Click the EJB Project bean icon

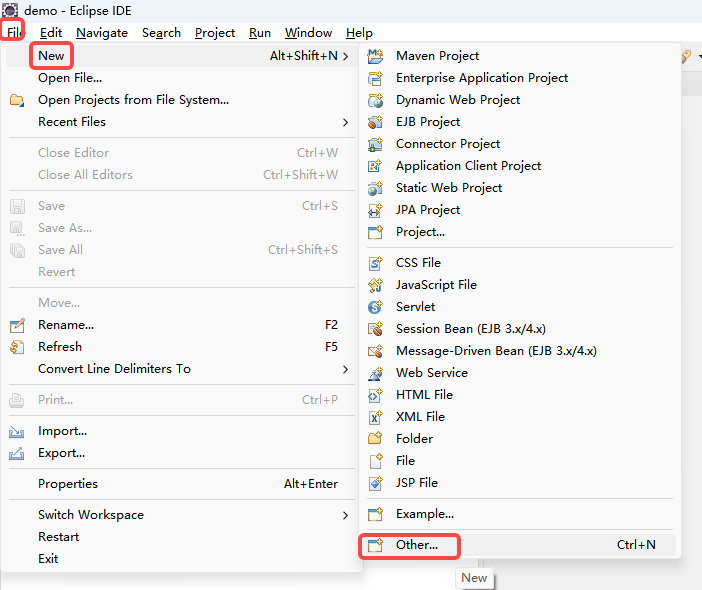[375, 122]
